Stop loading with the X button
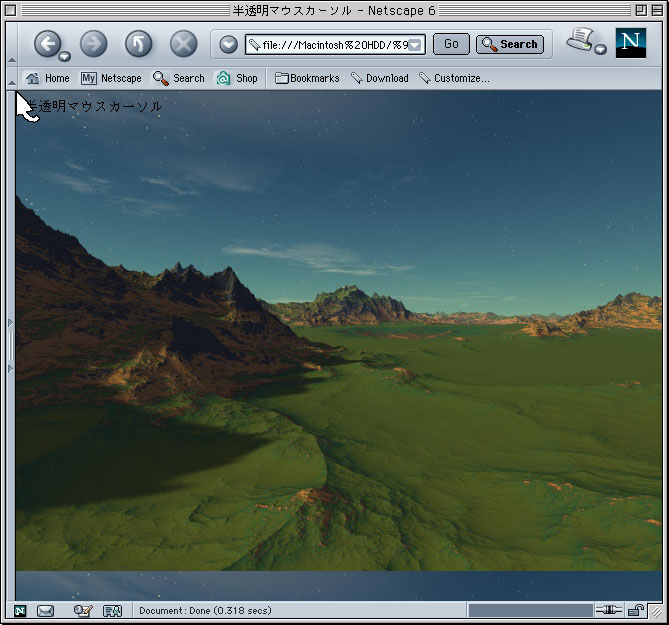This screenshot has height=625, width=669. pos(183,44)
